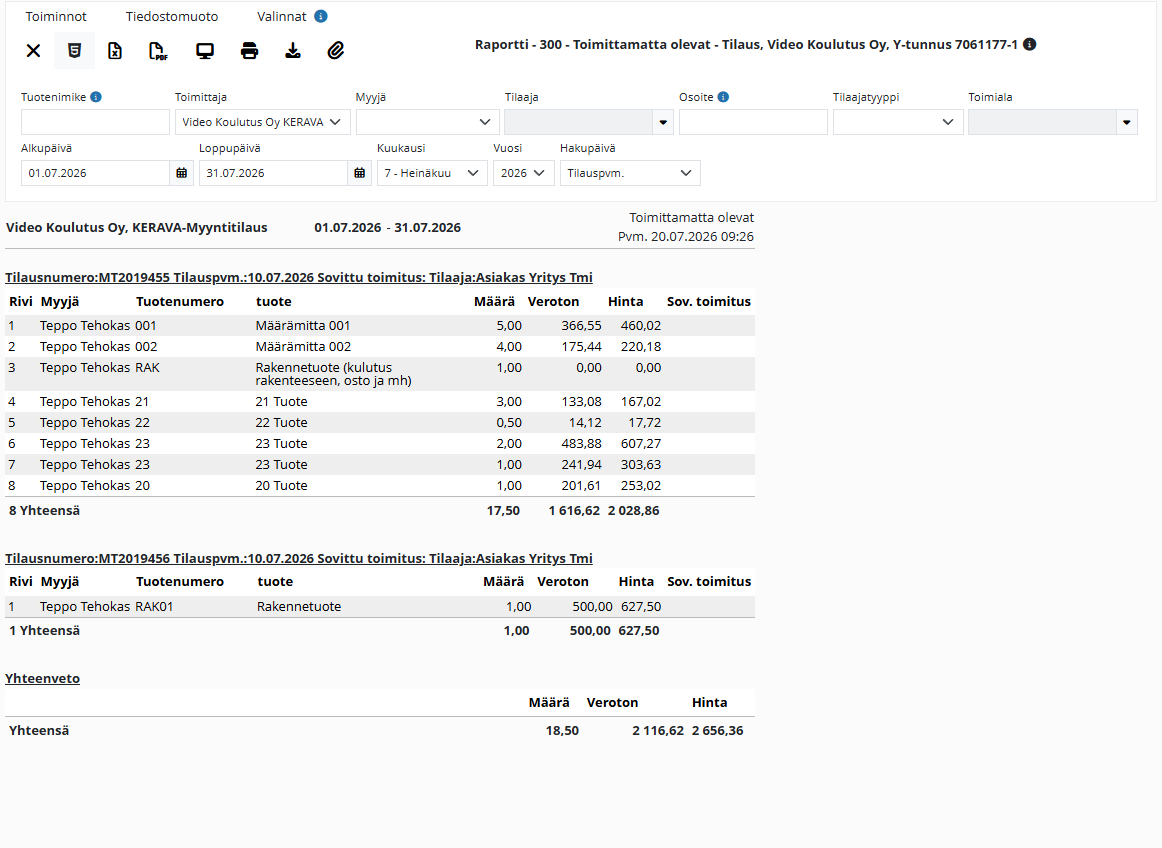Click the HTML report format icon
Image resolution: width=1162 pixels, height=848 pixels.
coord(74,50)
